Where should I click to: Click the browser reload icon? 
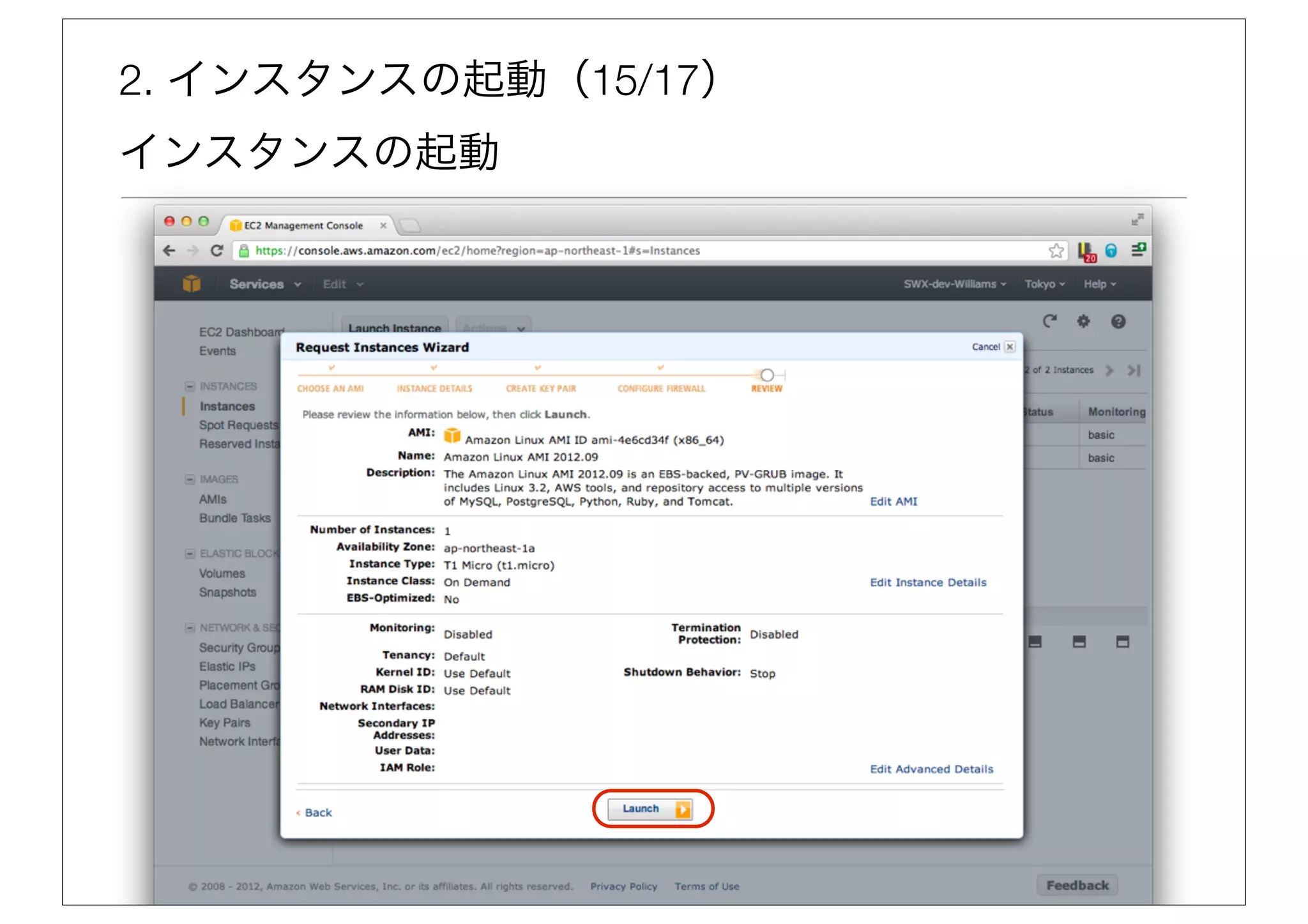(x=217, y=251)
